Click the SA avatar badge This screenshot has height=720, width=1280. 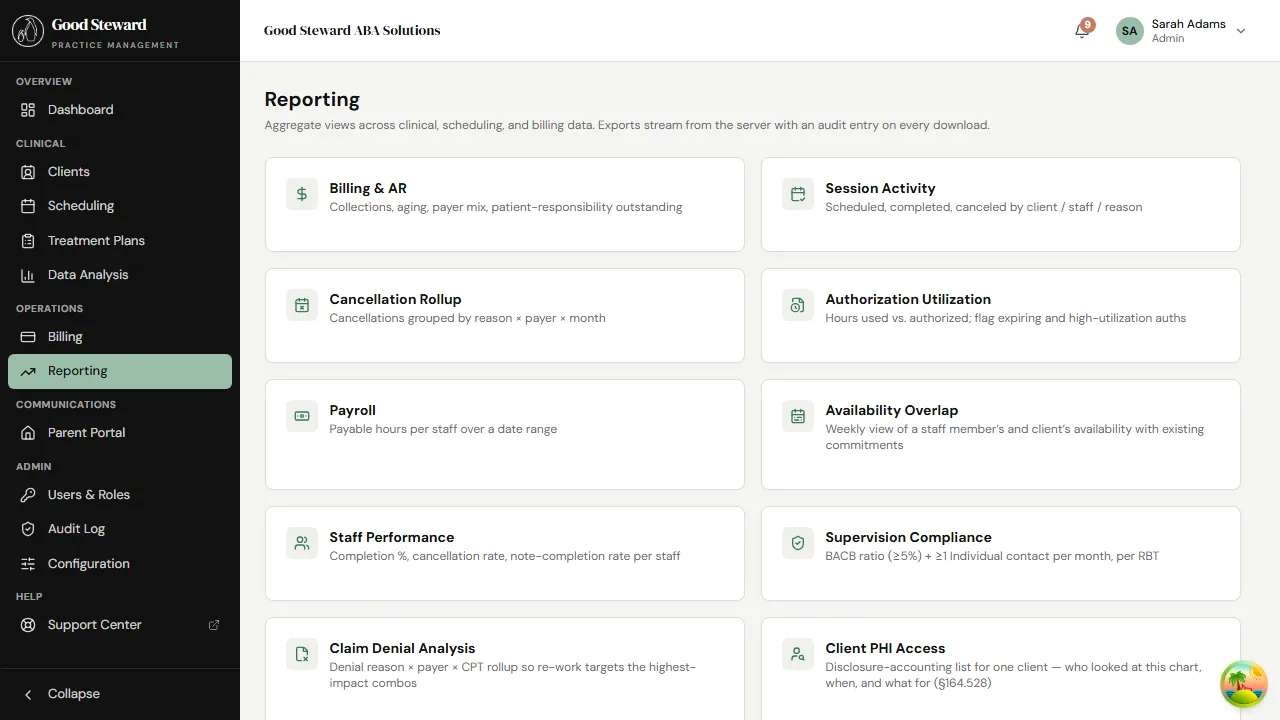(1129, 30)
